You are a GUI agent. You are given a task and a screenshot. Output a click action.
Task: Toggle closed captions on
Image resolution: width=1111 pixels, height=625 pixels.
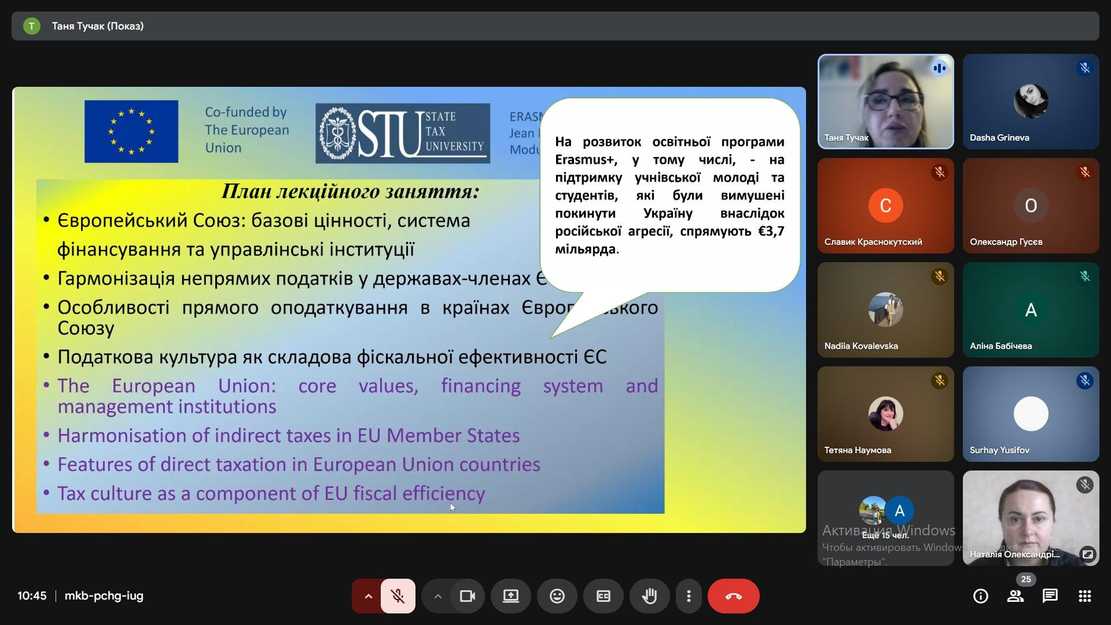(x=603, y=596)
